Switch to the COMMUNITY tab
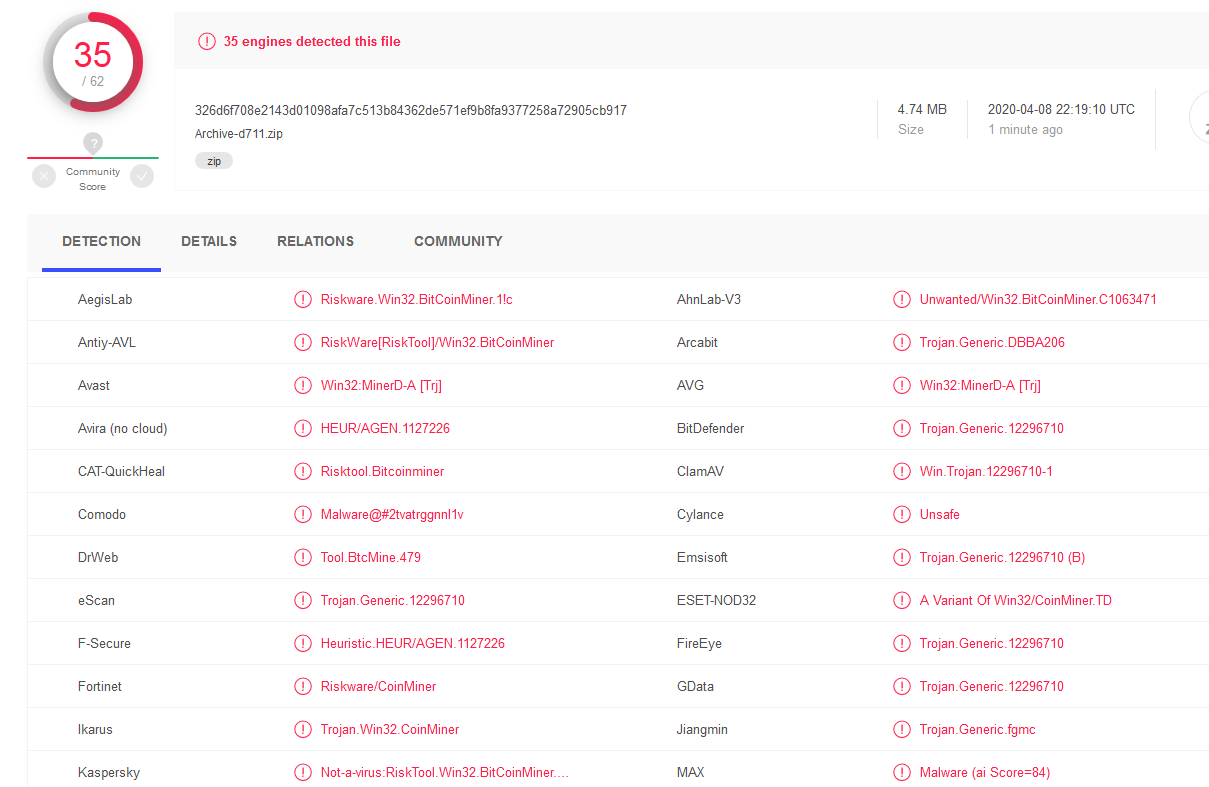Image resolution: width=1209 pixels, height=787 pixels. [458, 241]
